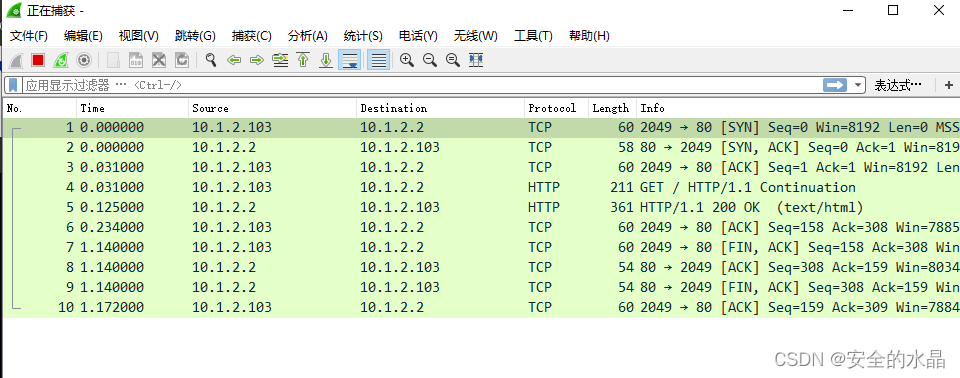The image size is (960, 378).
Task: Select packet 2 SYN, ACK row
Action: coord(481,147)
